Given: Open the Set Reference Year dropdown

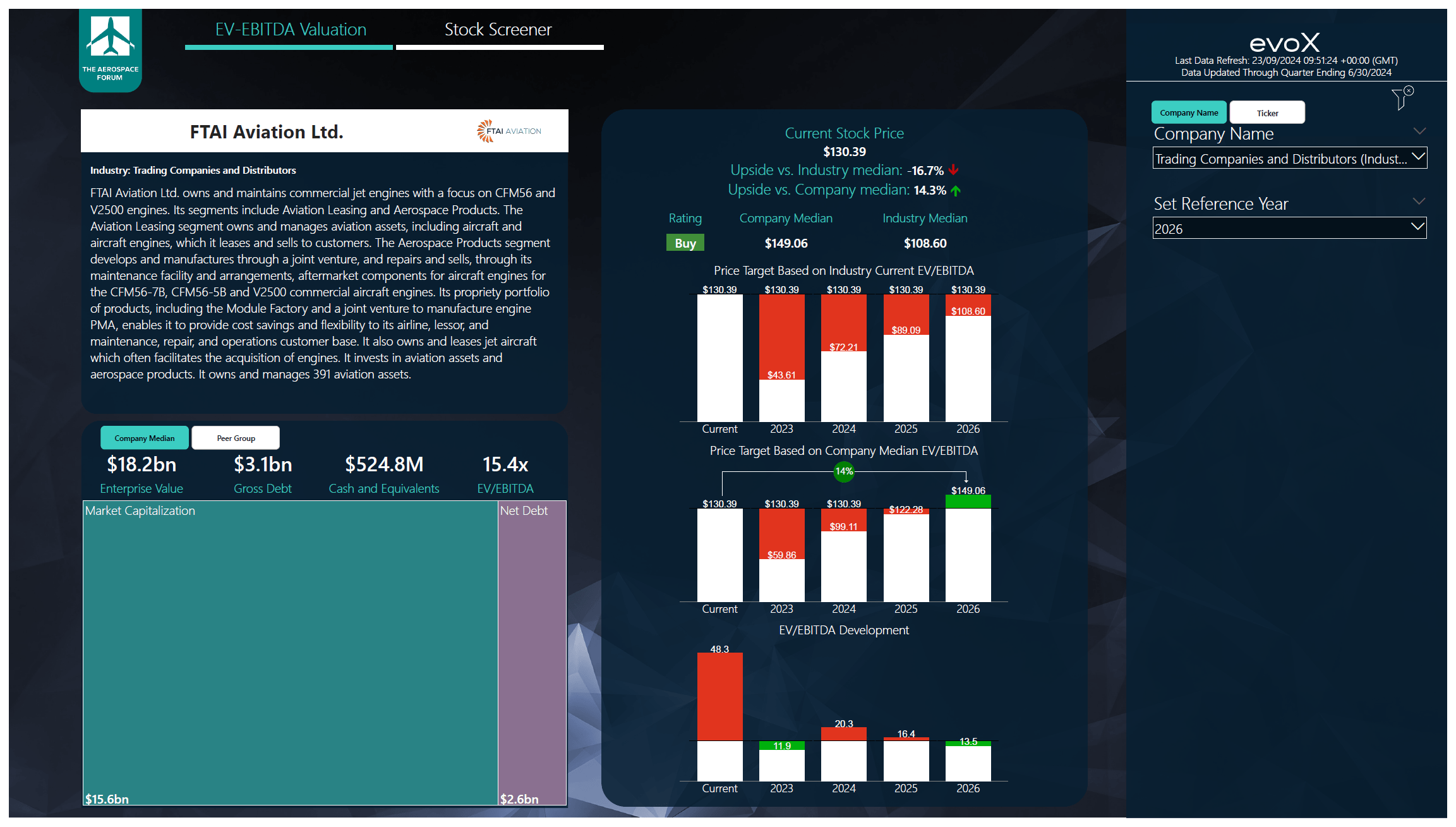Looking at the screenshot, I should click(1289, 228).
